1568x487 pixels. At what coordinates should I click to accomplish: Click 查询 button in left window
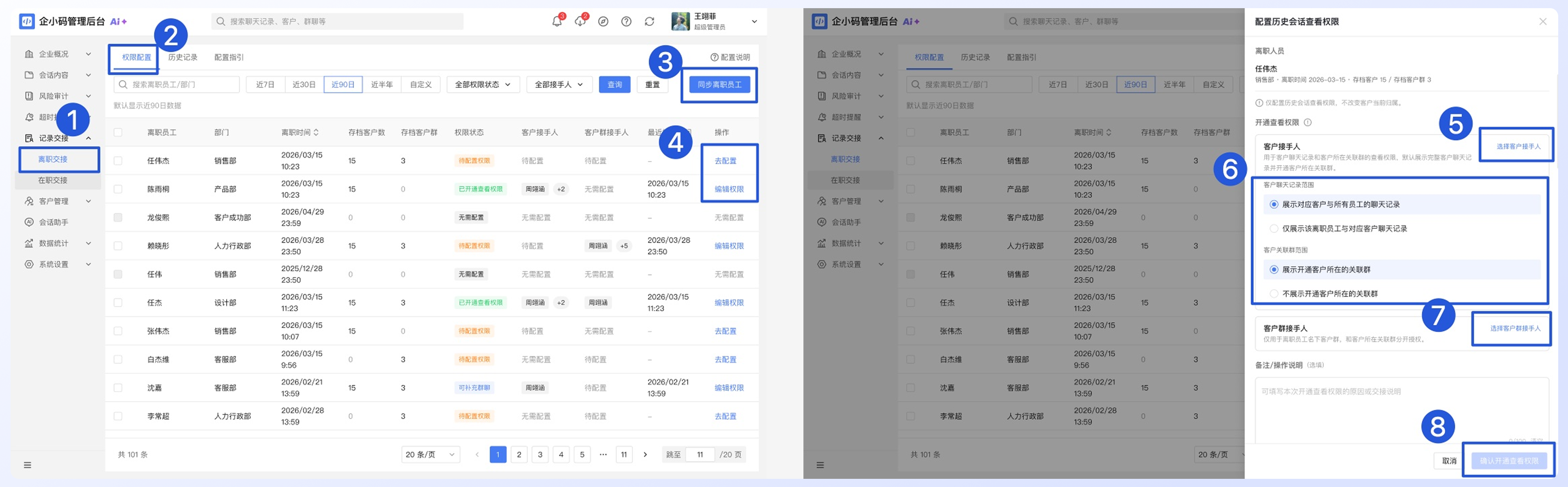(x=615, y=85)
